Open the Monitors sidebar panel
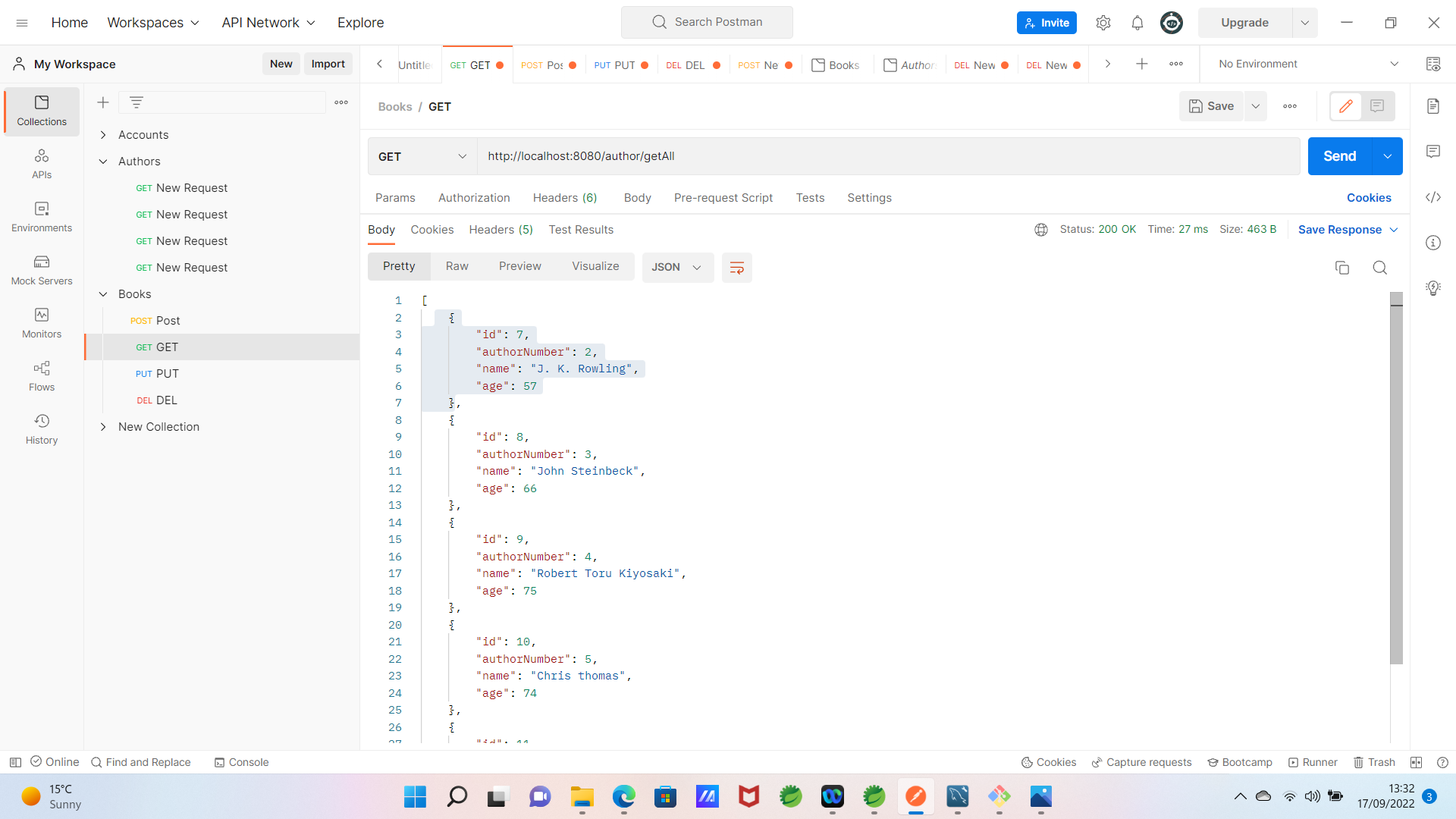 [x=42, y=324]
